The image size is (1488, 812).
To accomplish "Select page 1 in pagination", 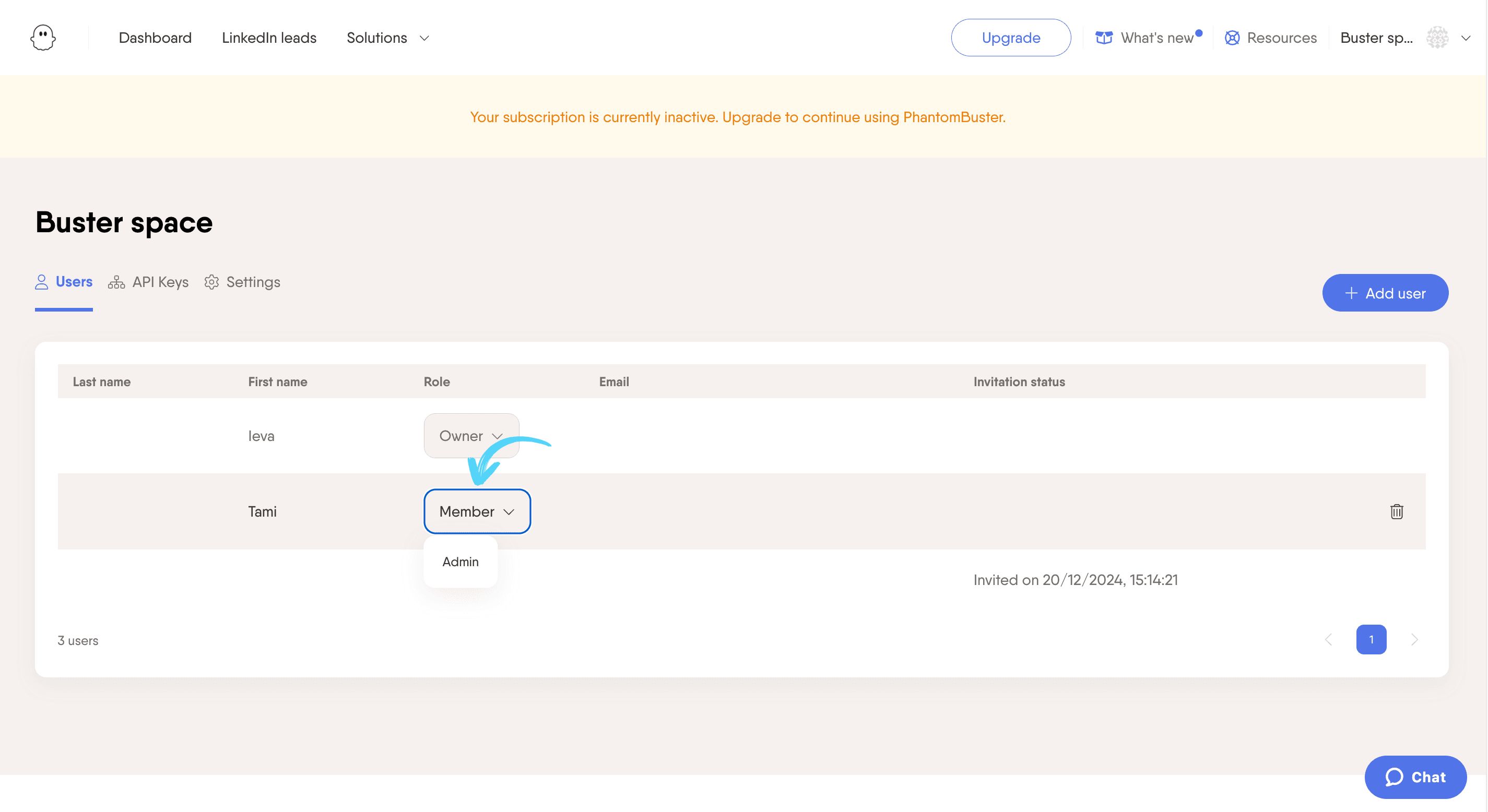I will (1371, 639).
